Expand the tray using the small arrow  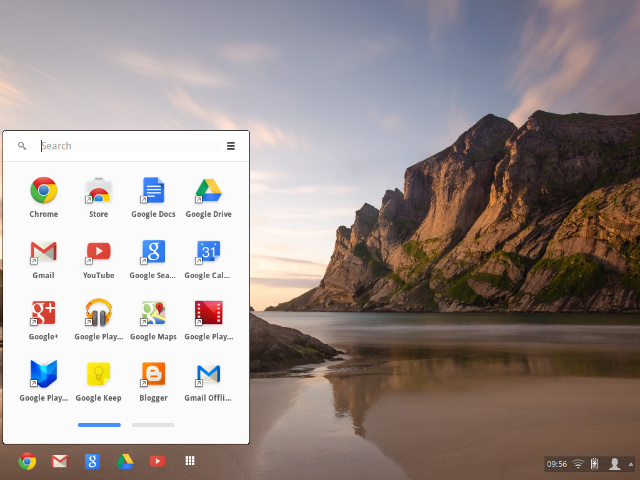coord(631,464)
